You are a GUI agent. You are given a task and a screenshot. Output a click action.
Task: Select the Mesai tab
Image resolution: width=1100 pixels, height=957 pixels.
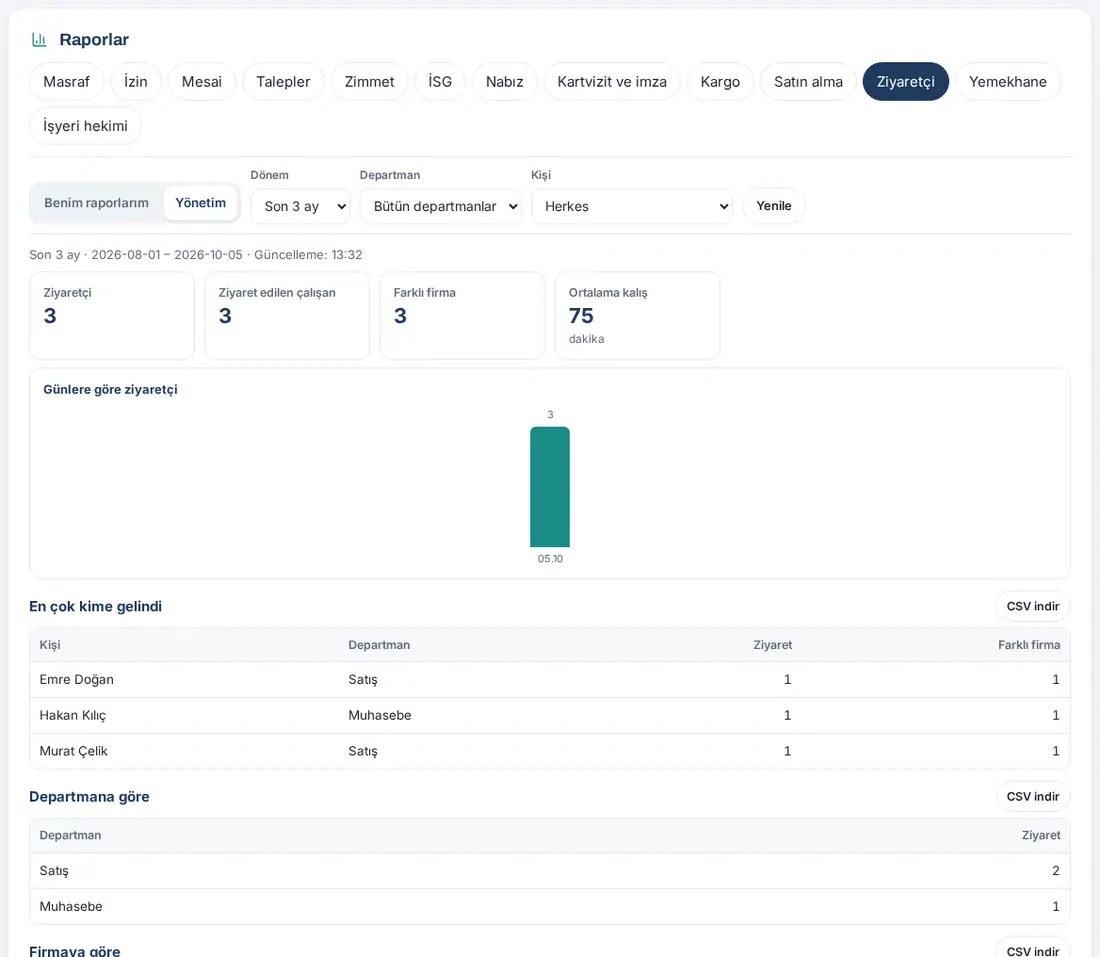[202, 81]
